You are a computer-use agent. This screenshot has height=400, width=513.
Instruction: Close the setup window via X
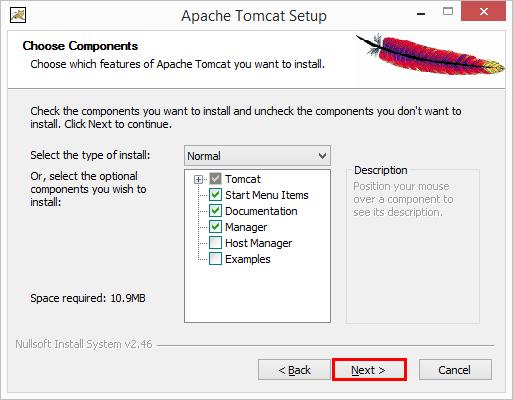point(483,12)
